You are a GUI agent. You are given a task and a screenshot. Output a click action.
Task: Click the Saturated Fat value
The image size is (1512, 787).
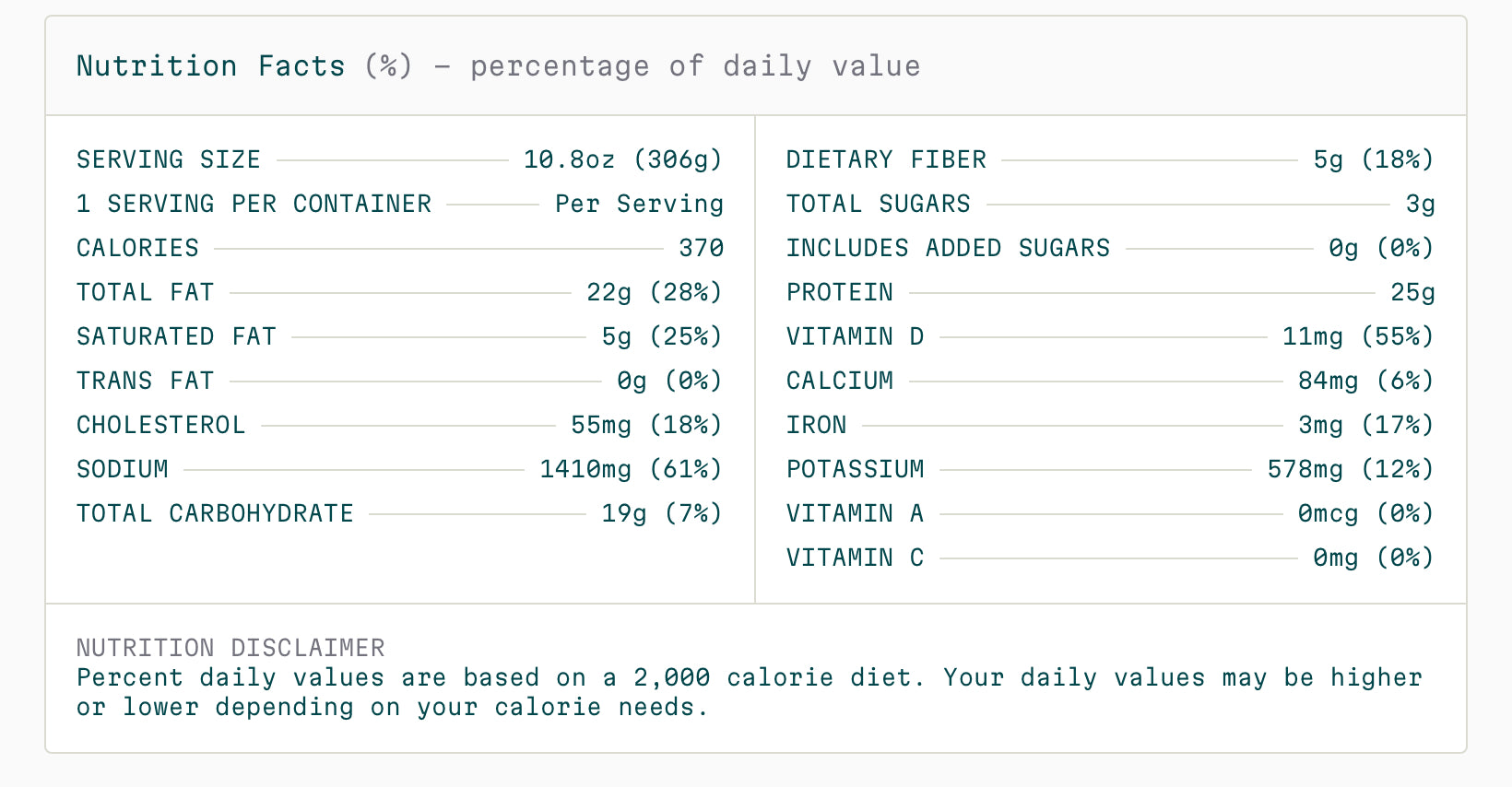click(x=662, y=336)
